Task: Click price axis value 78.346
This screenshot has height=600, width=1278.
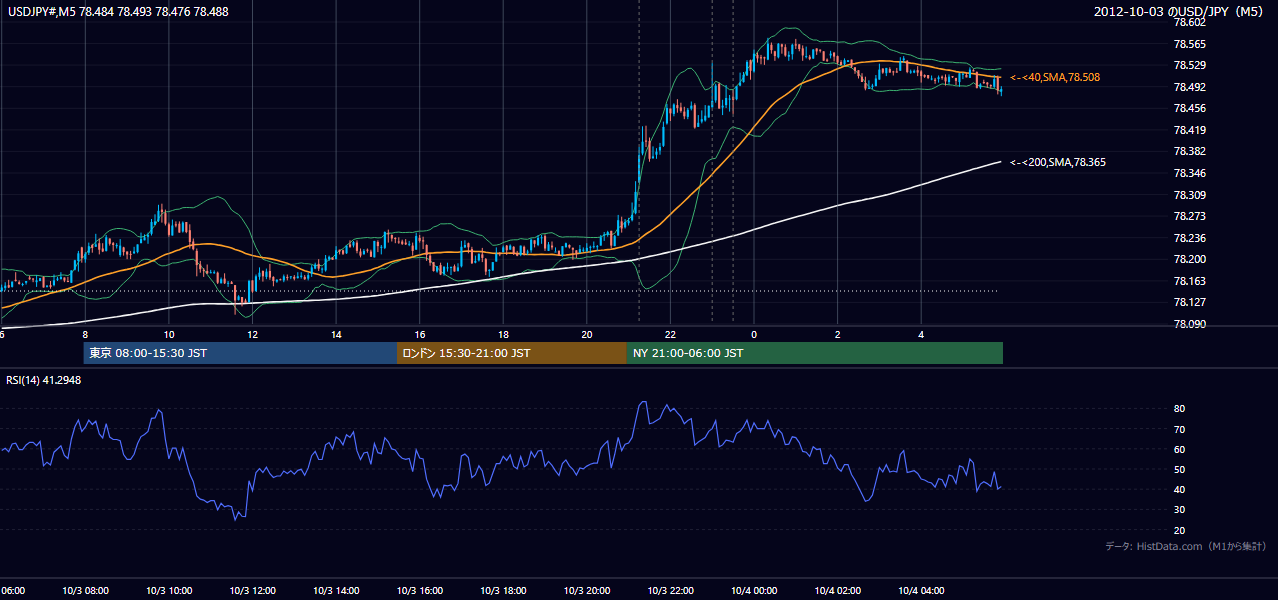Action: click(x=1189, y=173)
